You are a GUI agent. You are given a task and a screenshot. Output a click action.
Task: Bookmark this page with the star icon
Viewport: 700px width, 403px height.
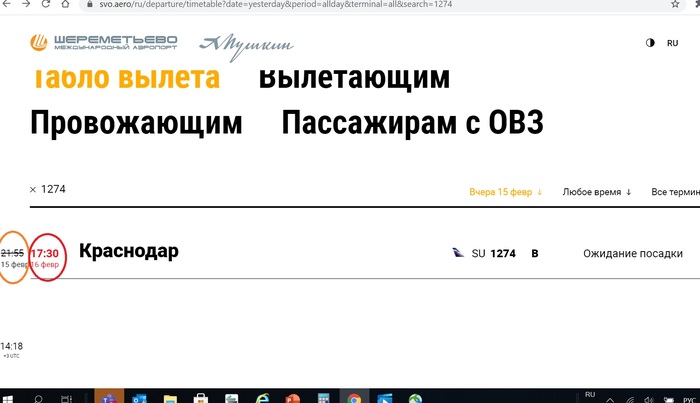pyautogui.click(x=675, y=4)
